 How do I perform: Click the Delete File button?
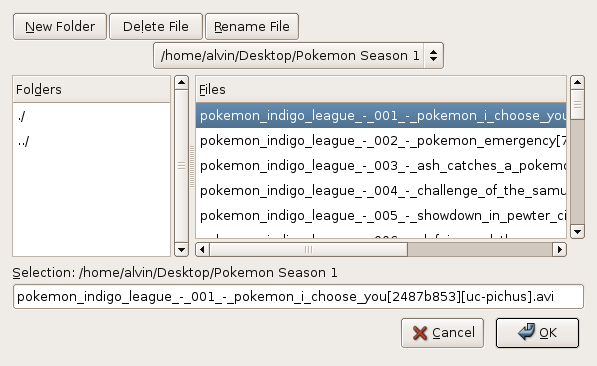point(156,27)
